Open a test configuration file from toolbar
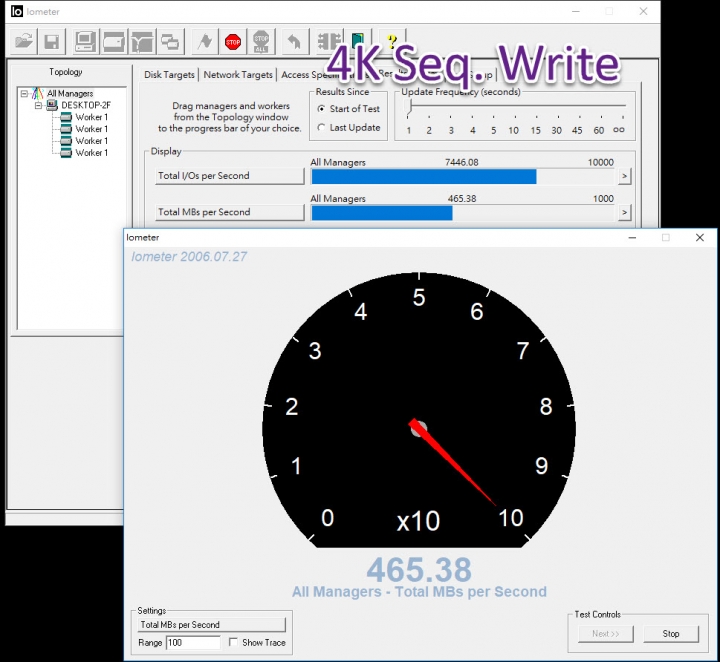Screen dimensions: 720x662 tap(24, 42)
